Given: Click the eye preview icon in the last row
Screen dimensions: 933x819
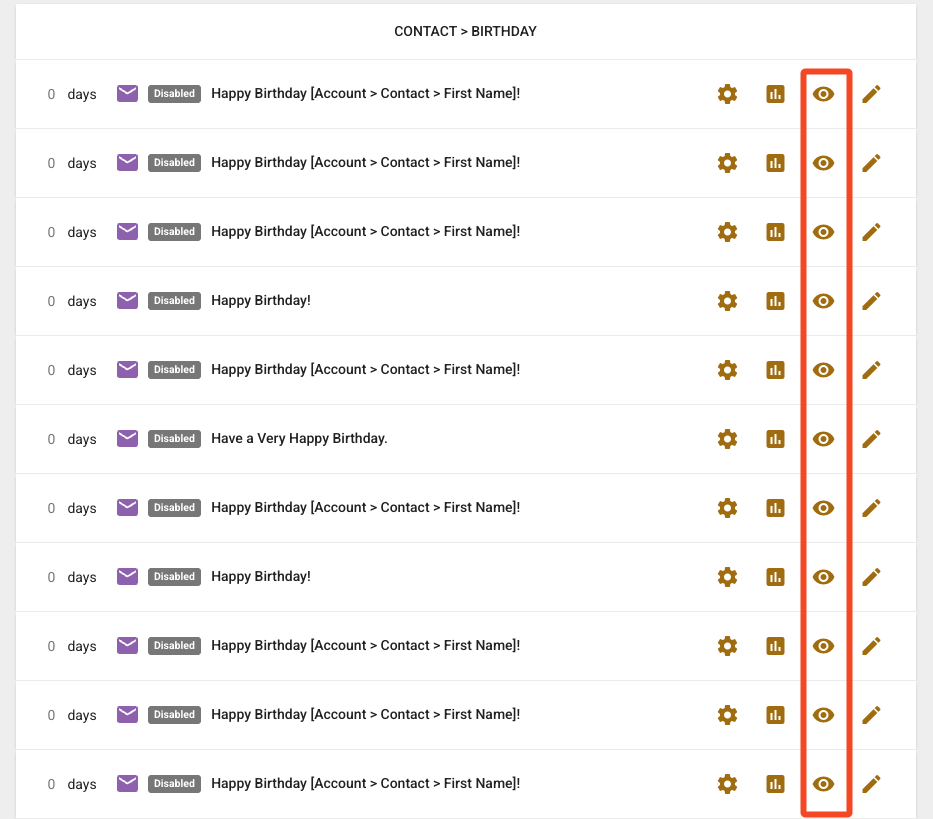Looking at the screenshot, I should 823,784.
